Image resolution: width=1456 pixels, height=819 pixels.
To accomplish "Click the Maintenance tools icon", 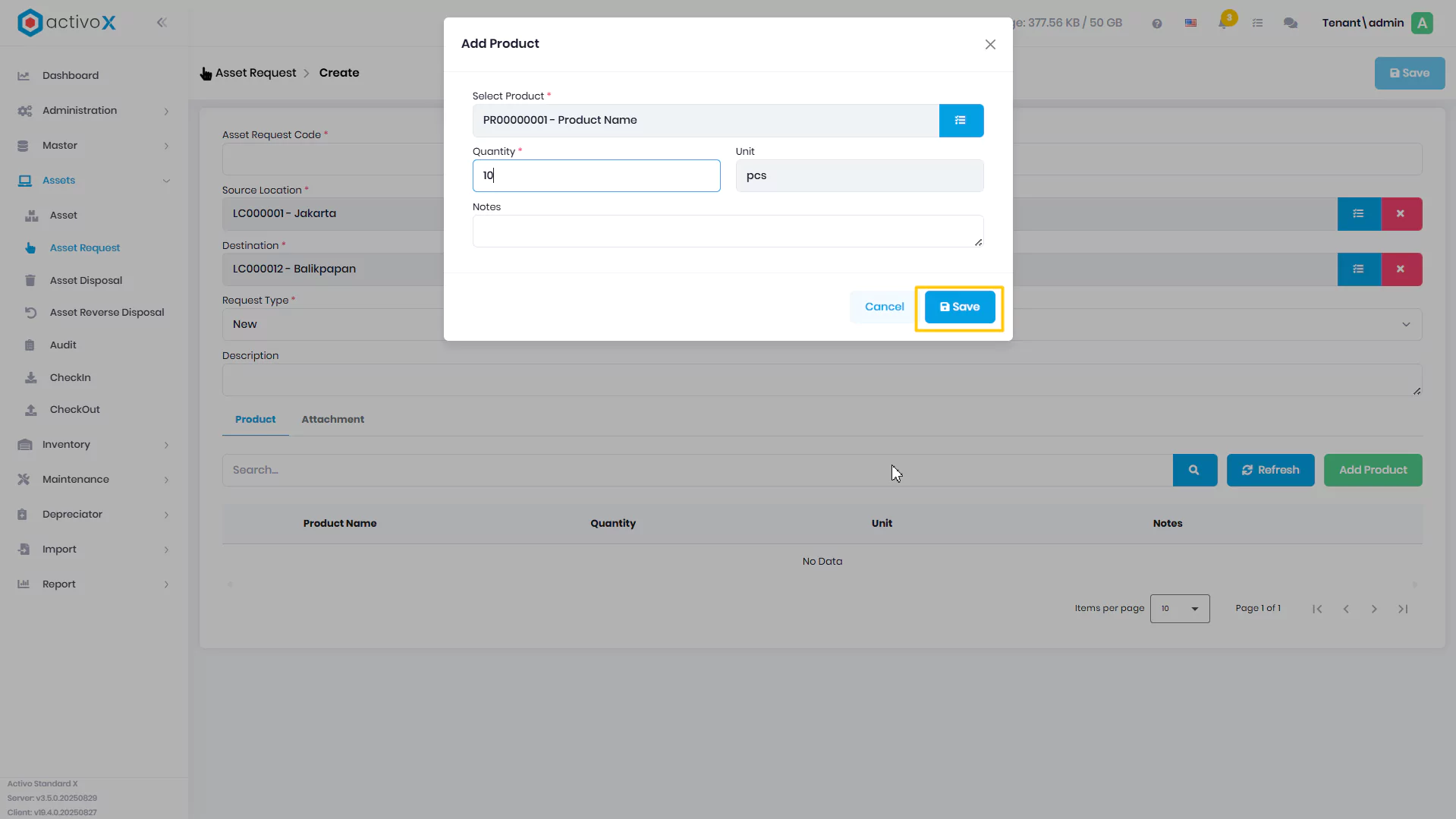I will [24, 480].
